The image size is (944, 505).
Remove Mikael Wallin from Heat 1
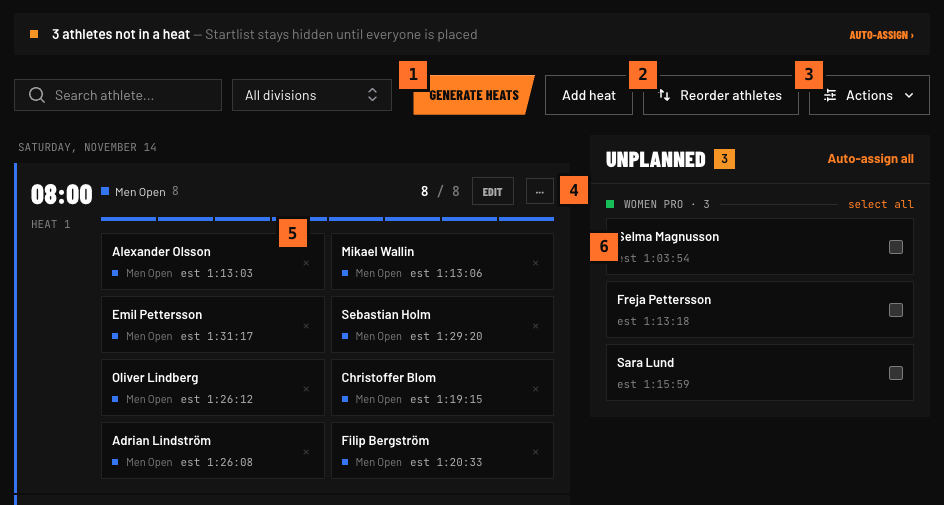[535, 263]
